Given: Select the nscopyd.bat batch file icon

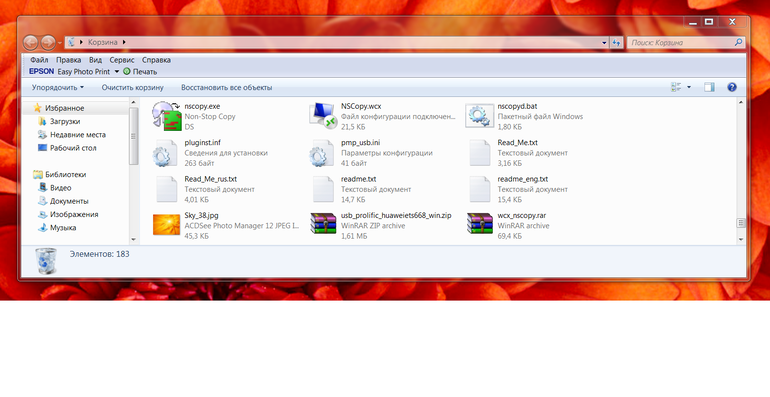Looking at the screenshot, I should [x=479, y=116].
